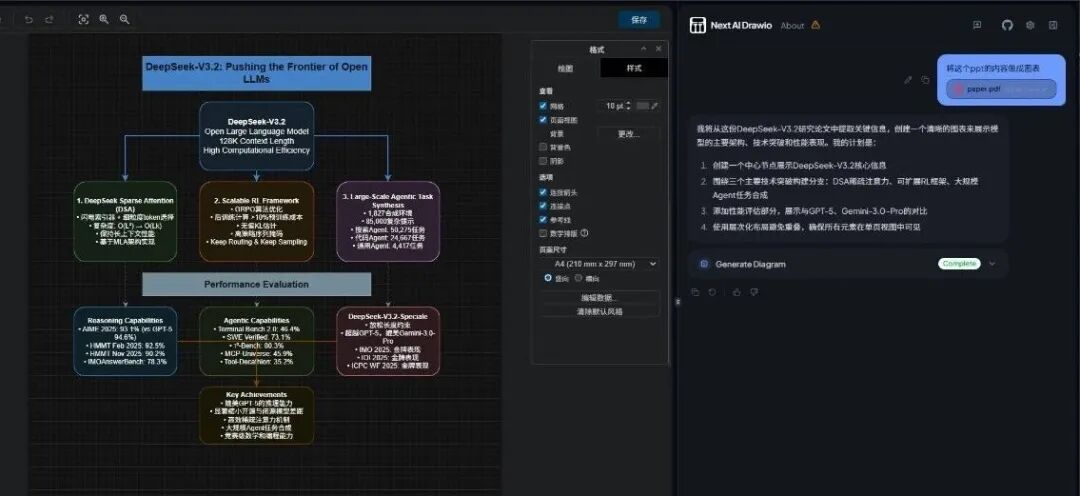This screenshot has height=496, width=1080.
Task: Click the grid color swatch
Action: pyautogui.click(x=643, y=106)
